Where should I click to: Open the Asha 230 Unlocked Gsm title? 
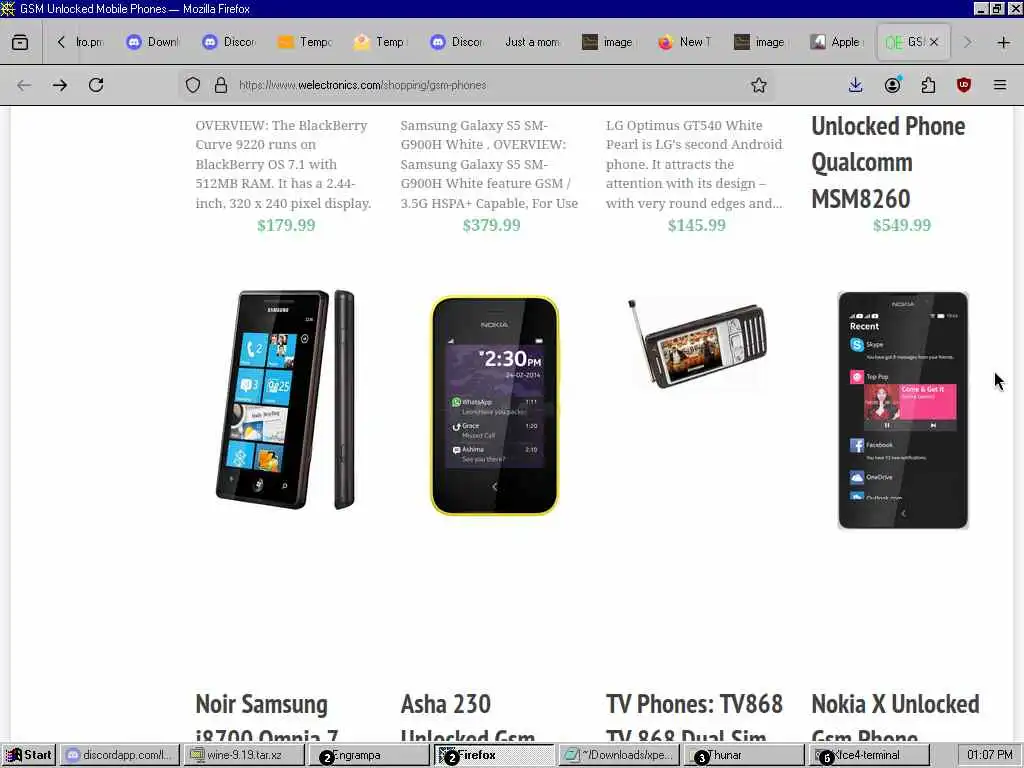tap(468, 717)
